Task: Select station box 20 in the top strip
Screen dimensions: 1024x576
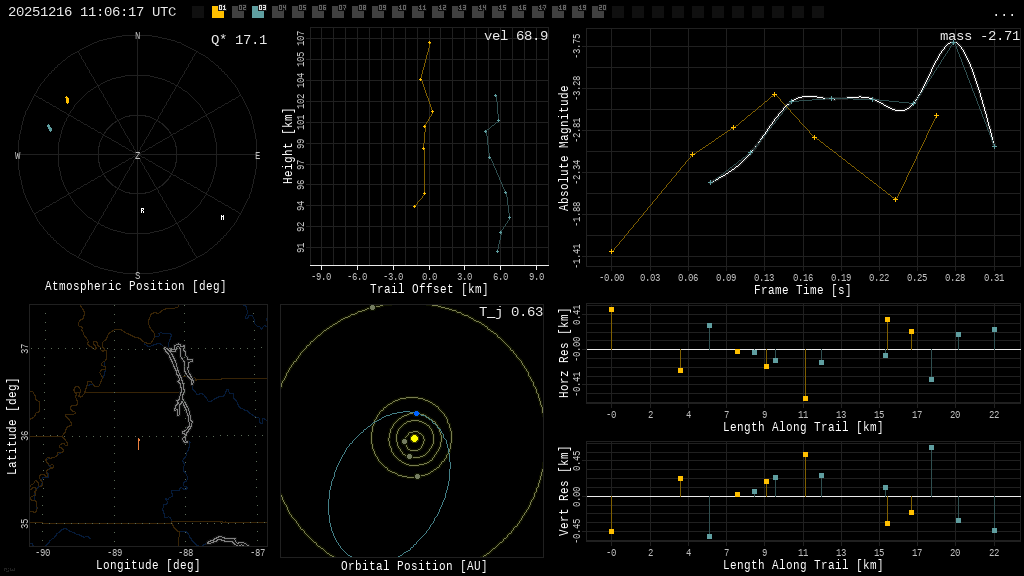Action: click(598, 12)
